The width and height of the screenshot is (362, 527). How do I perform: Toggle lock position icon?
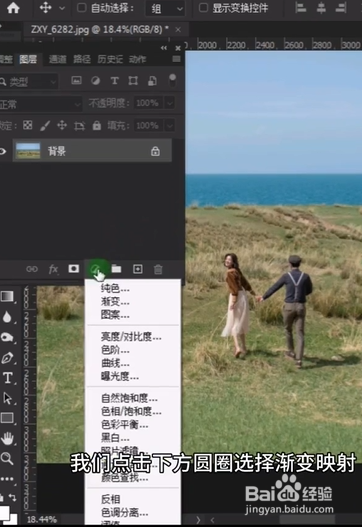pos(62,126)
